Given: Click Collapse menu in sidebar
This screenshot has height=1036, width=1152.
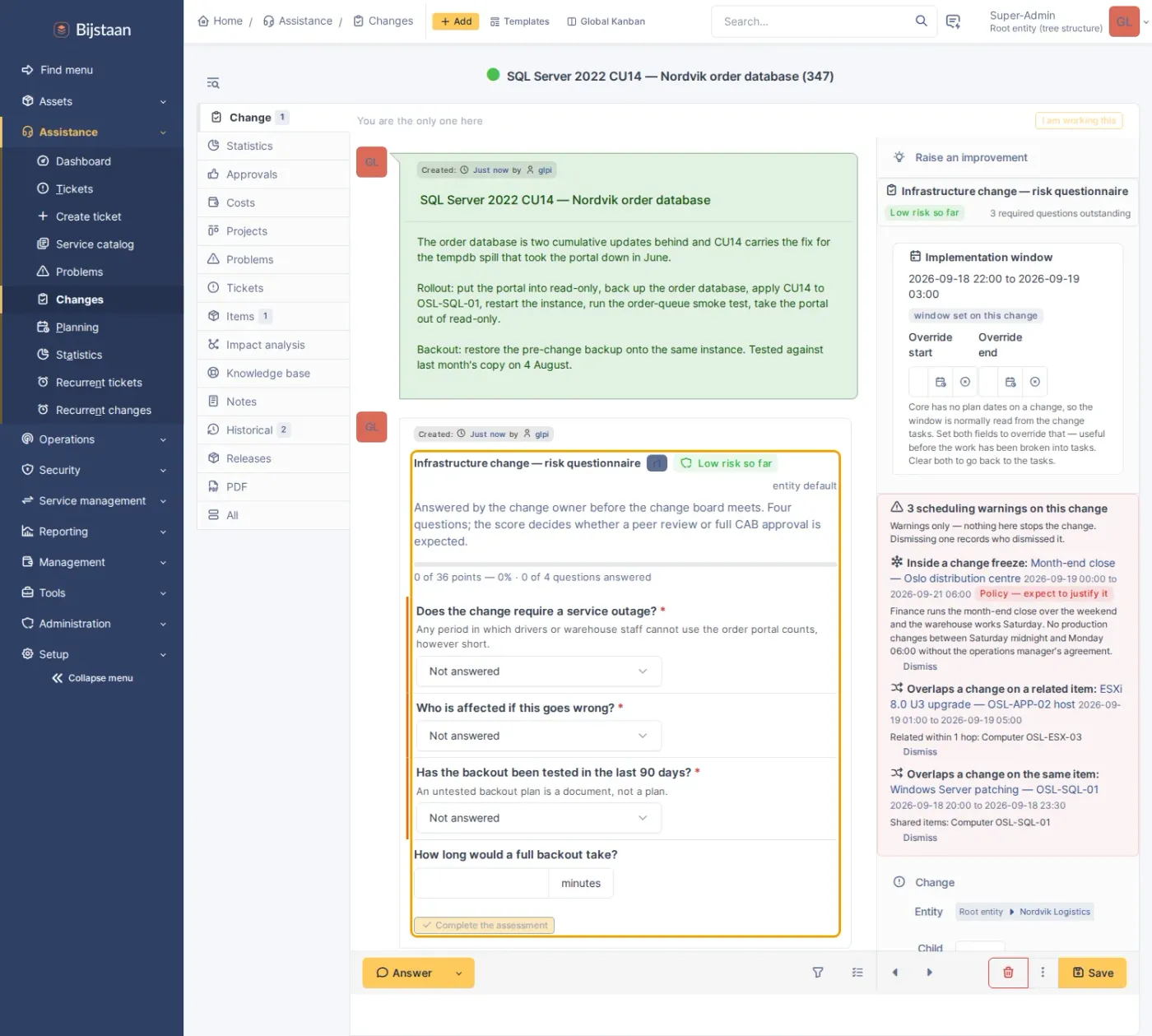Looking at the screenshot, I should coord(92,678).
